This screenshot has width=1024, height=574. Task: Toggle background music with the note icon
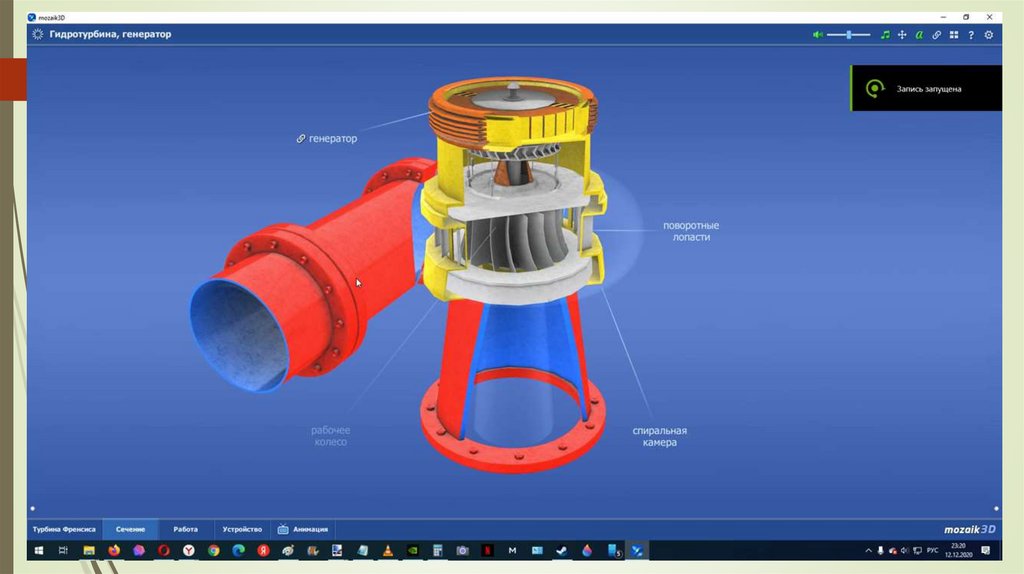(885, 35)
